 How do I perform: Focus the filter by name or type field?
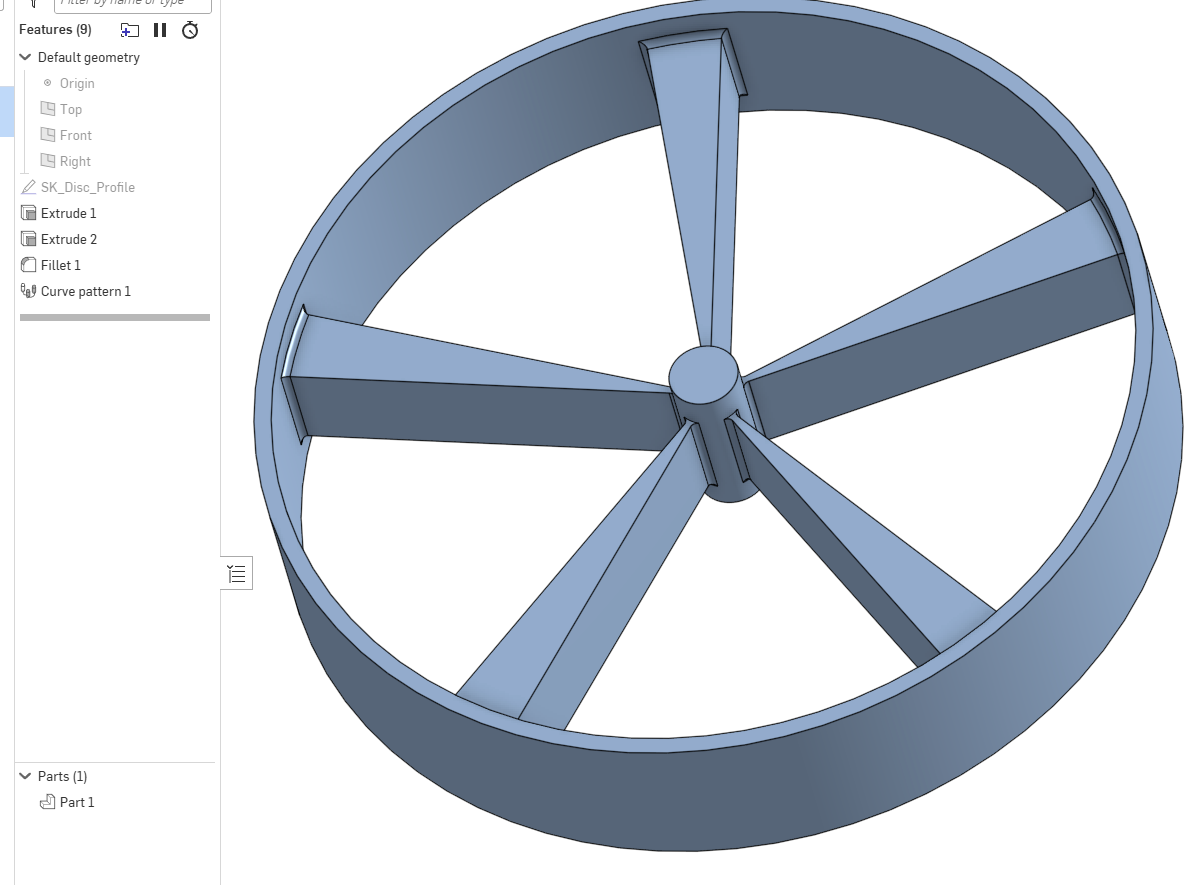(133, 4)
